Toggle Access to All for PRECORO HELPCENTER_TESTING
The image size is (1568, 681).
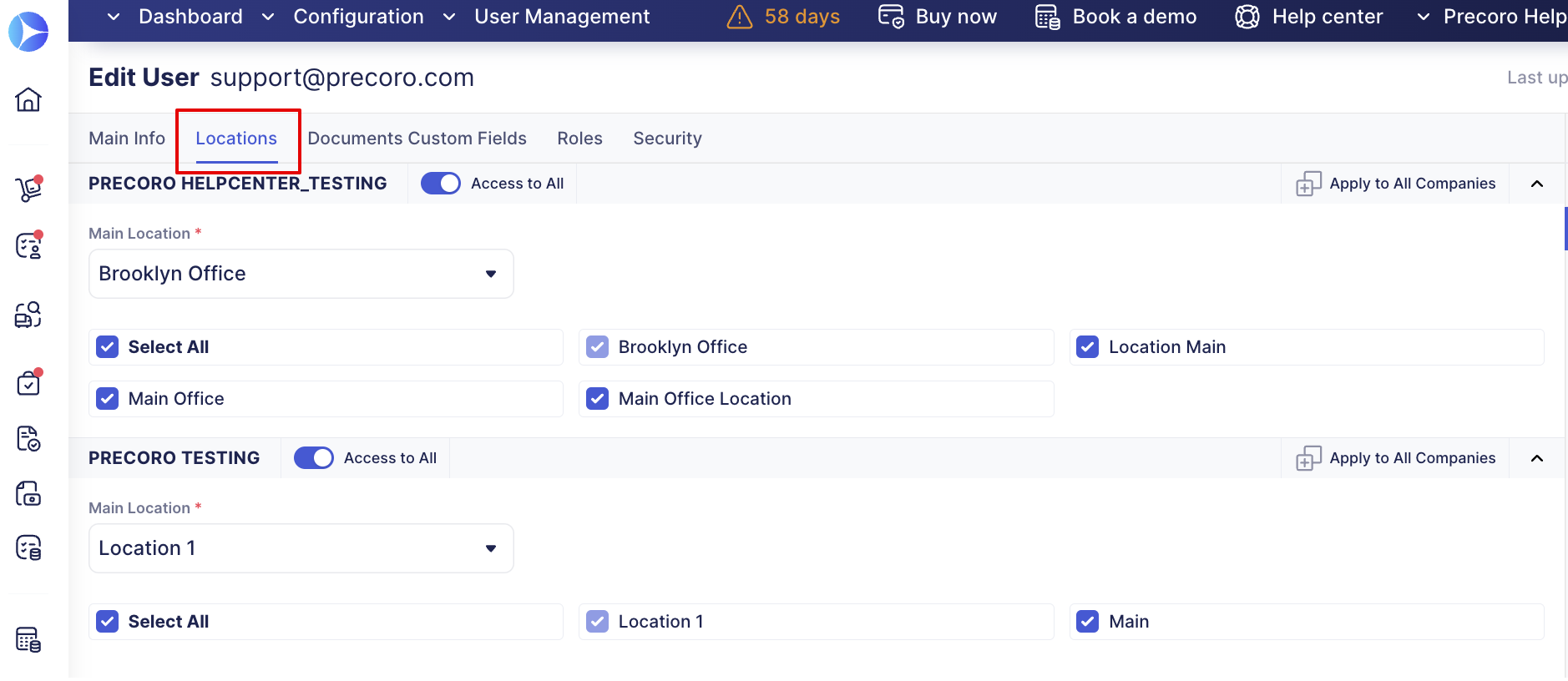click(x=440, y=184)
